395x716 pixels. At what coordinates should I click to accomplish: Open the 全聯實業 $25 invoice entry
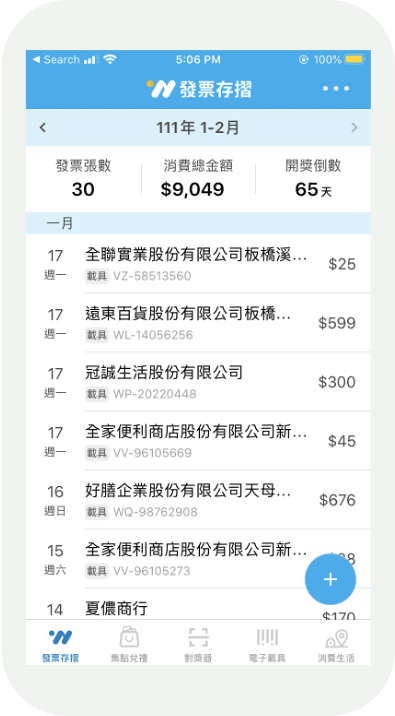tap(198, 263)
